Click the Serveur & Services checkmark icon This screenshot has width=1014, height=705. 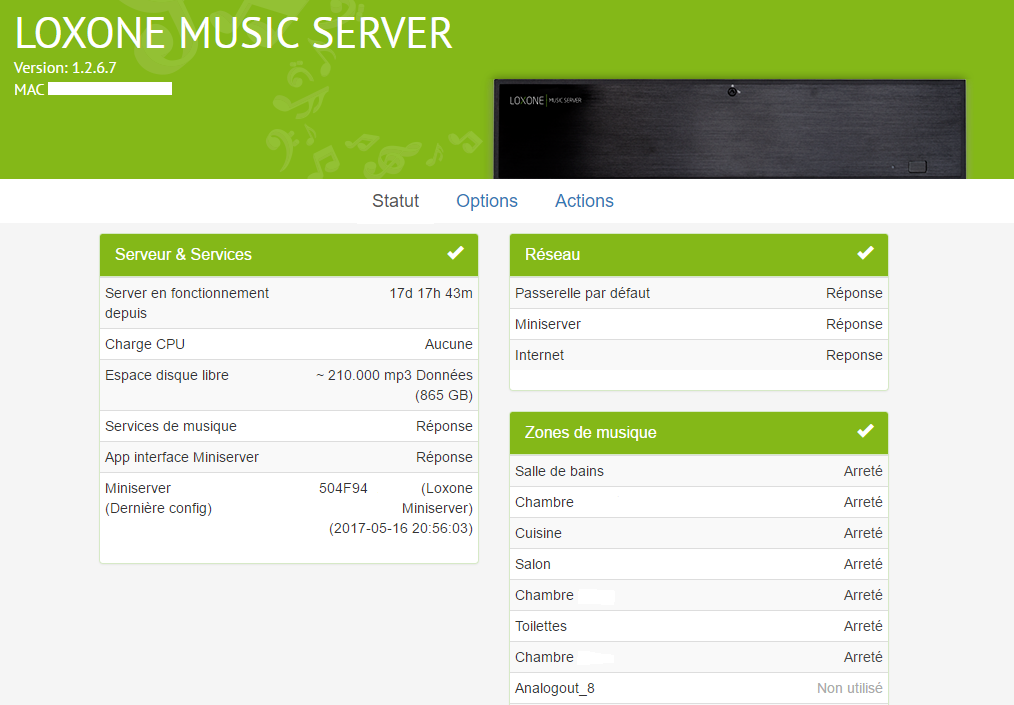click(x=455, y=253)
